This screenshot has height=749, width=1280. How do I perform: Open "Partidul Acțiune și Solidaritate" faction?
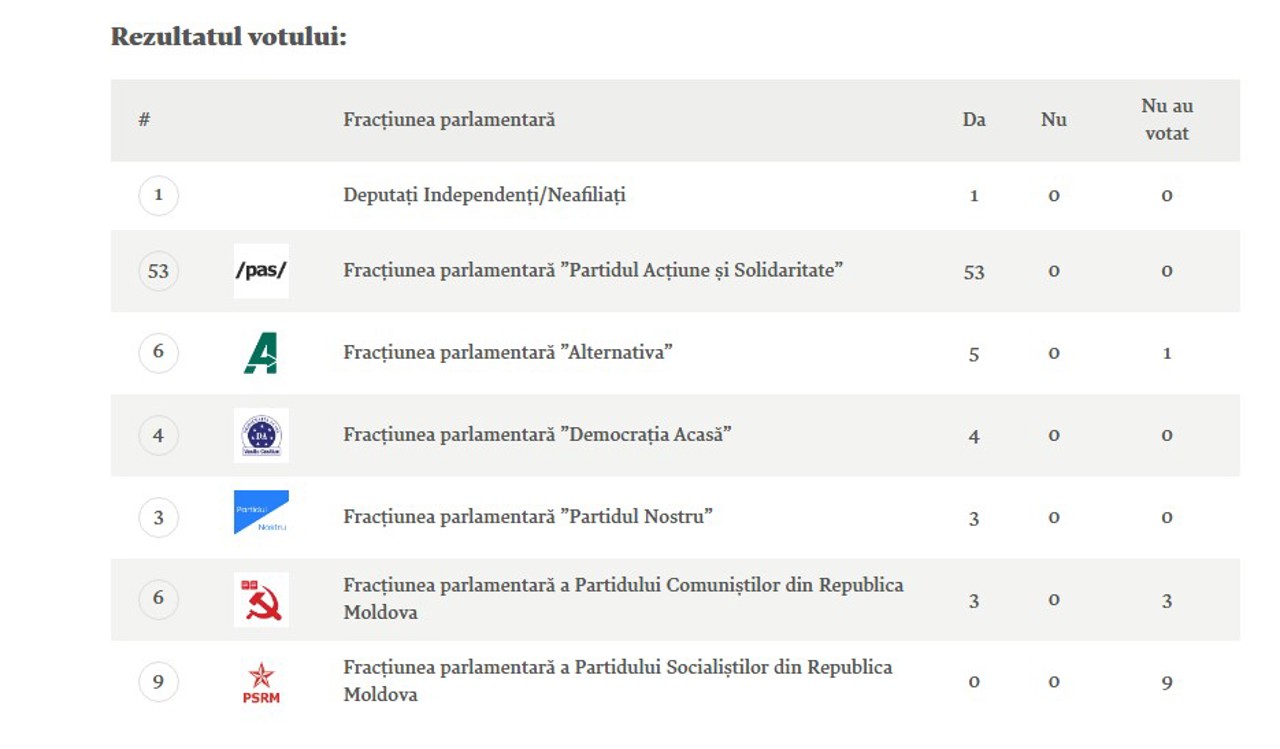click(593, 271)
